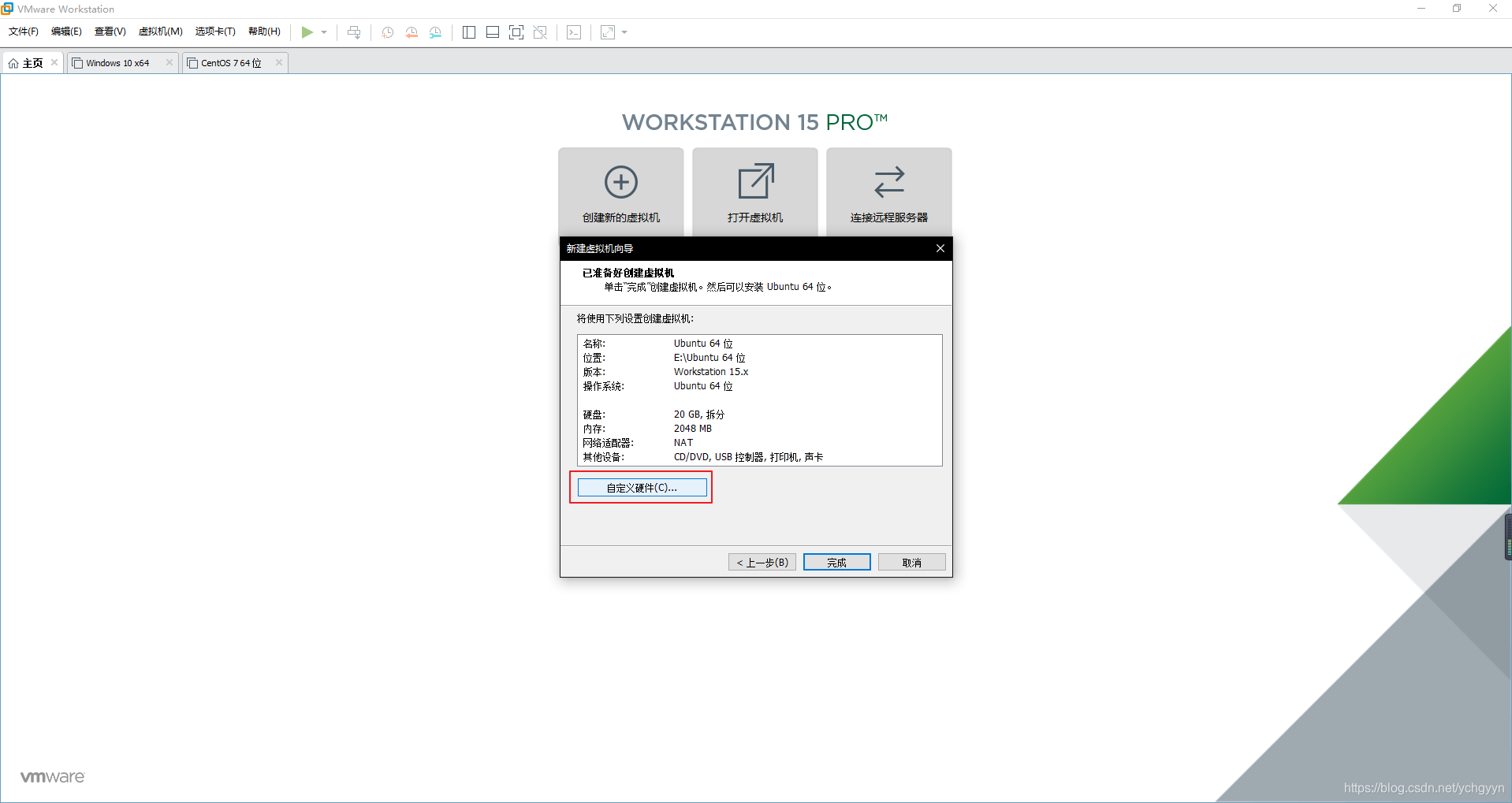Close the 新建虚拟机向导 dialog with X
Image resolution: width=1512 pixels, height=803 pixels.
click(x=940, y=248)
